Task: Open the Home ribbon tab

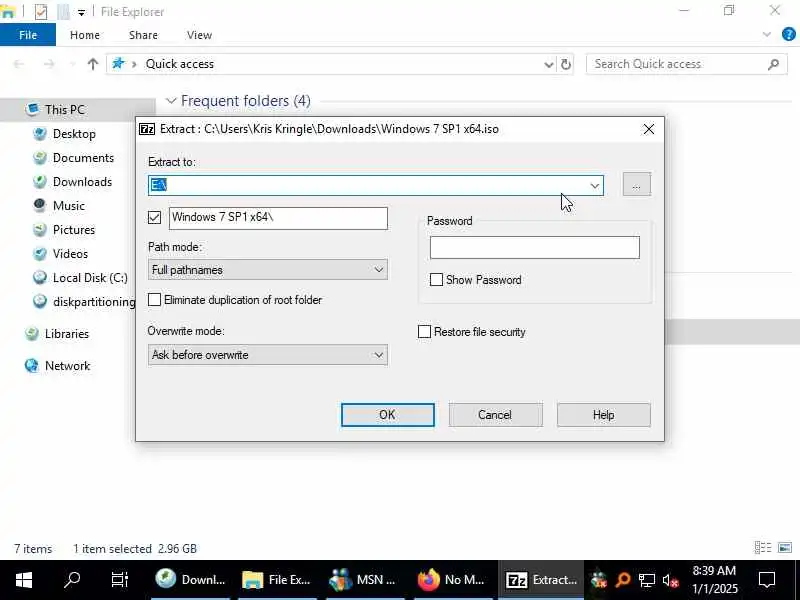Action: [85, 35]
